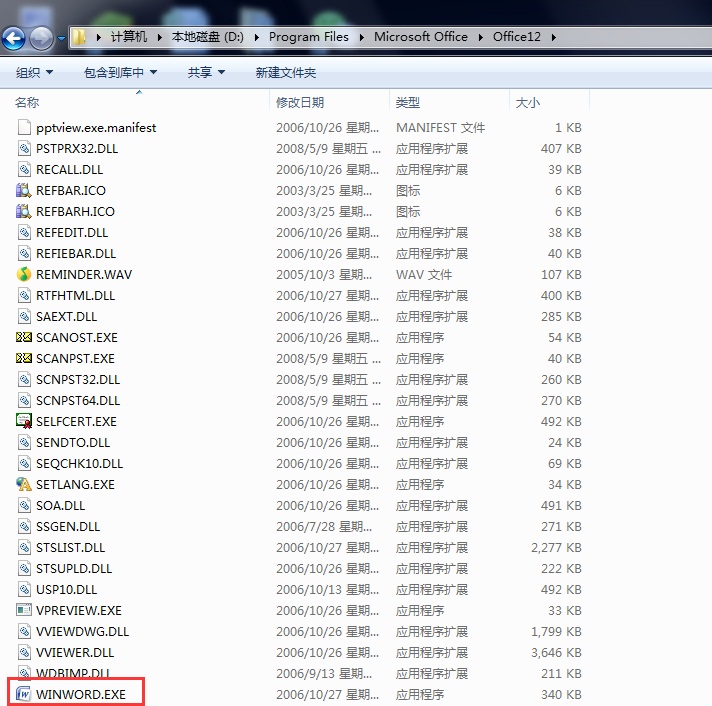Viewport: 712px width, 706px height.
Task: Click the folder icon in address bar
Action: pyautogui.click(x=79, y=37)
